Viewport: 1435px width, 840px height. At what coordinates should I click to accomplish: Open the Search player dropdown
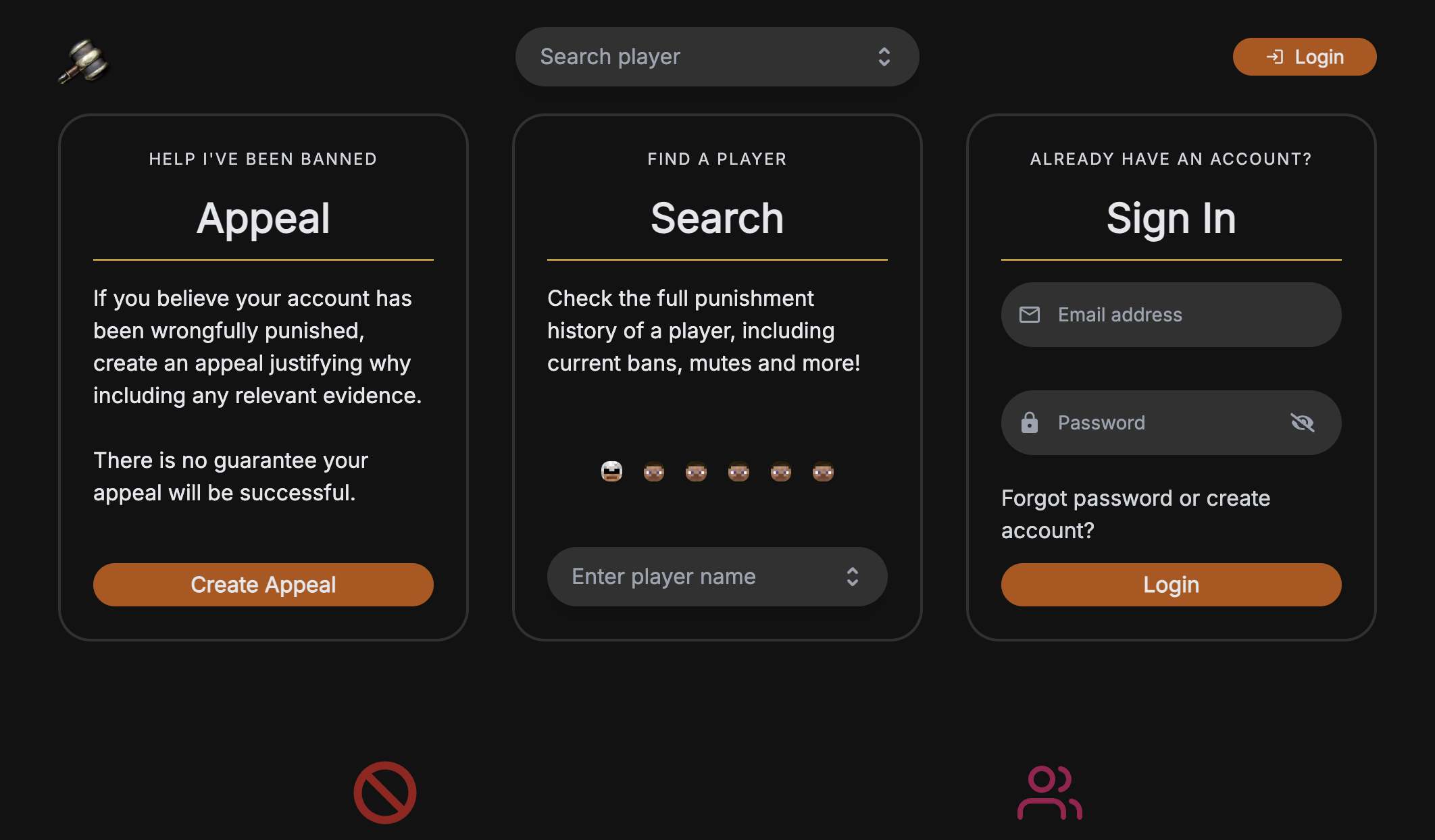pyautogui.click(x=716, y=57)
